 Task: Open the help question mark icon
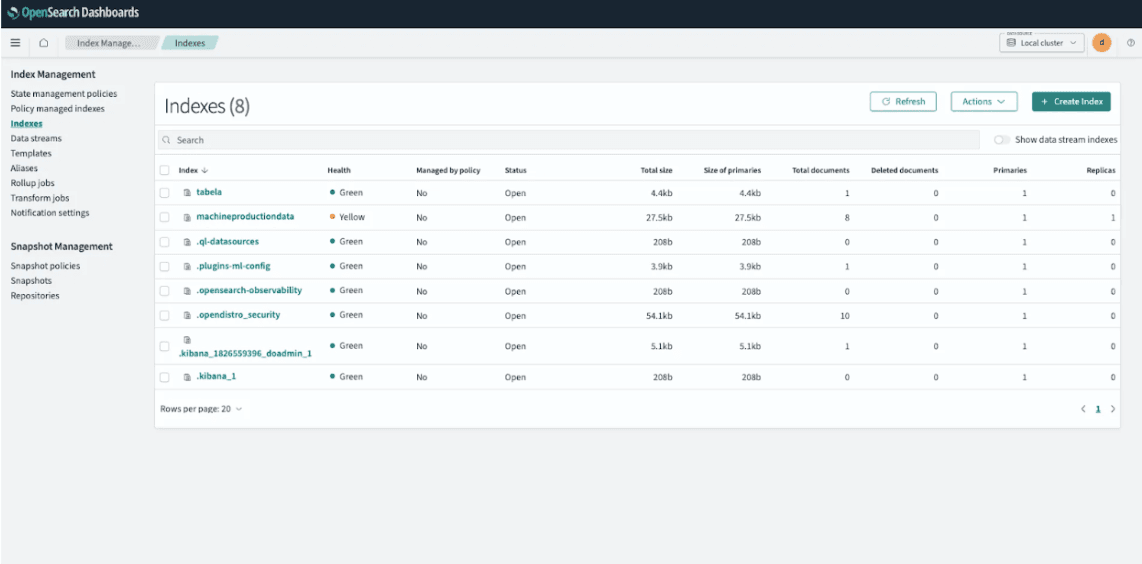[1130, 43]
